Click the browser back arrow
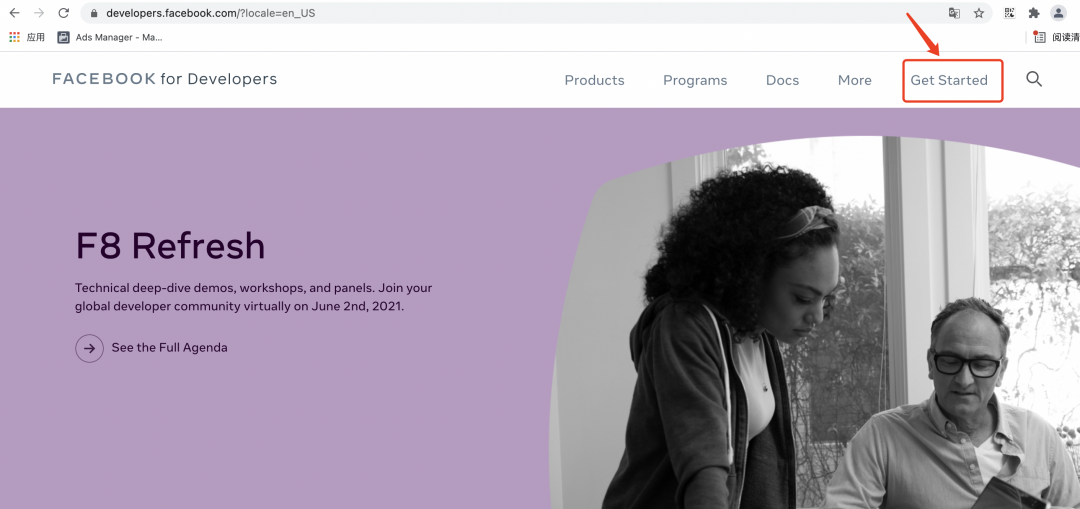Viewport: 1080px width, 509px height. tap(14, 13)
